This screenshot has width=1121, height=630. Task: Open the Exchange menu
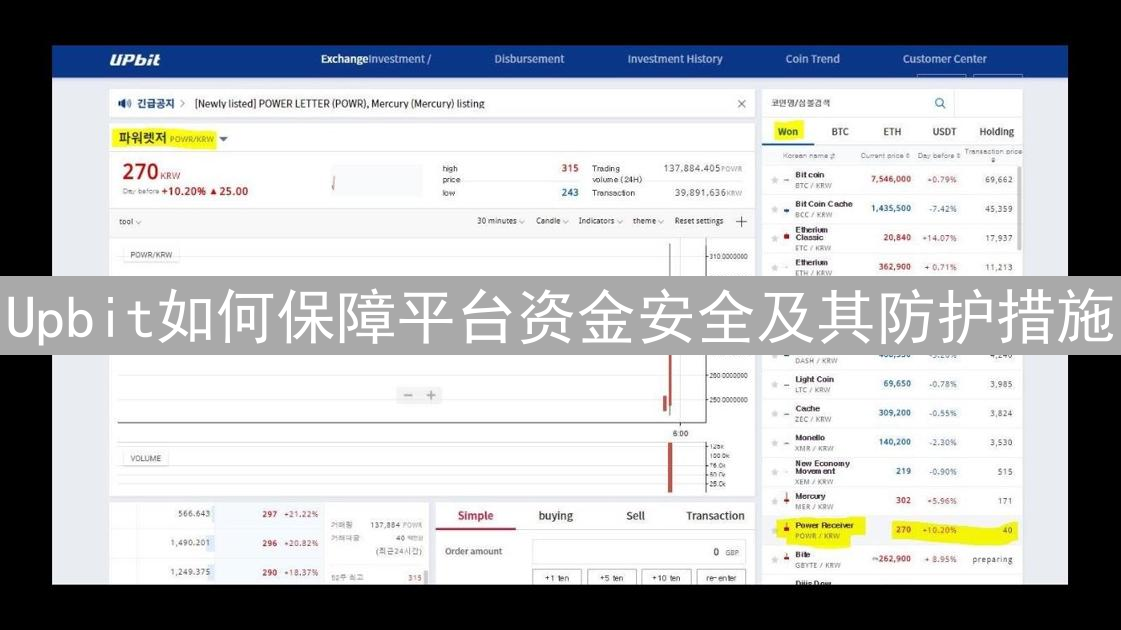(x=344, y=59)
